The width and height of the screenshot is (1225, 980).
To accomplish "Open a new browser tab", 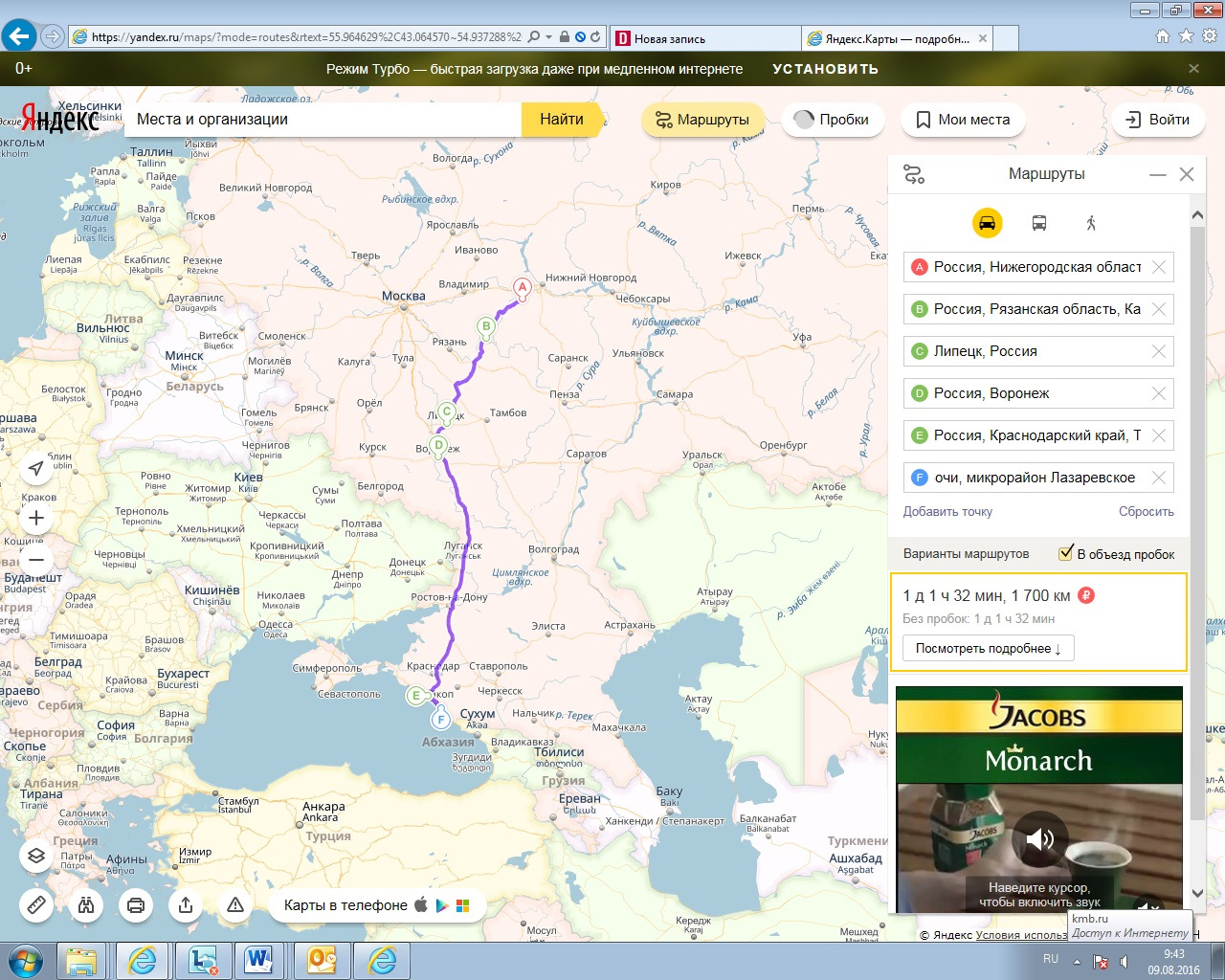I will [x=1006, y=38].
